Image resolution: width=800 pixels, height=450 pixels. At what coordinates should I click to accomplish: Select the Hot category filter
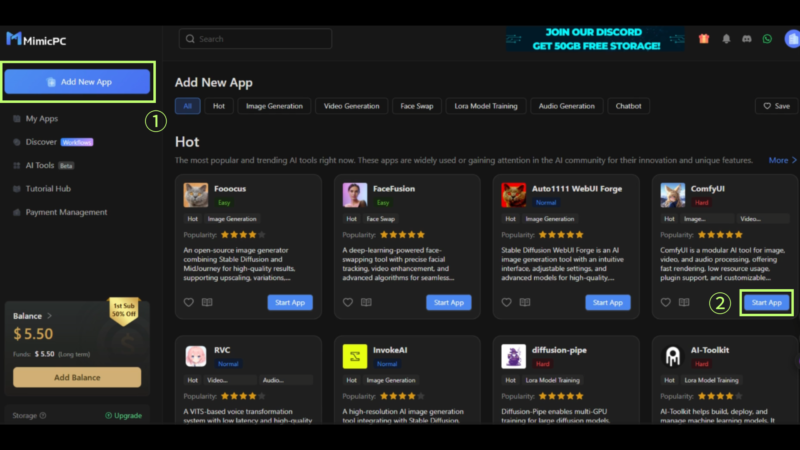219,106
